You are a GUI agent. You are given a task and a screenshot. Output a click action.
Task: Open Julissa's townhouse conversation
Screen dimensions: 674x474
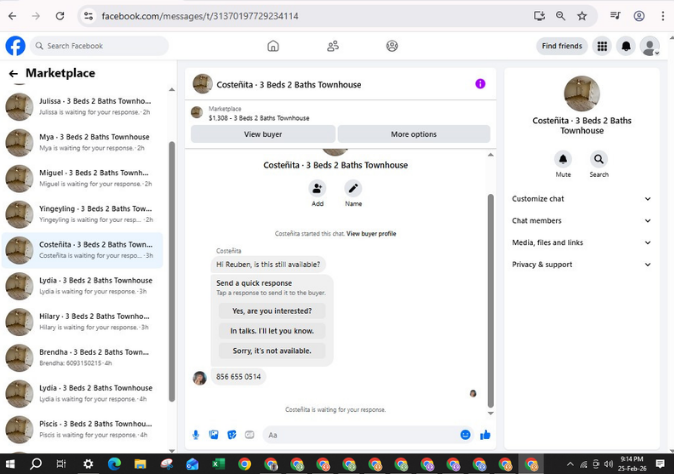coord(83,107)
